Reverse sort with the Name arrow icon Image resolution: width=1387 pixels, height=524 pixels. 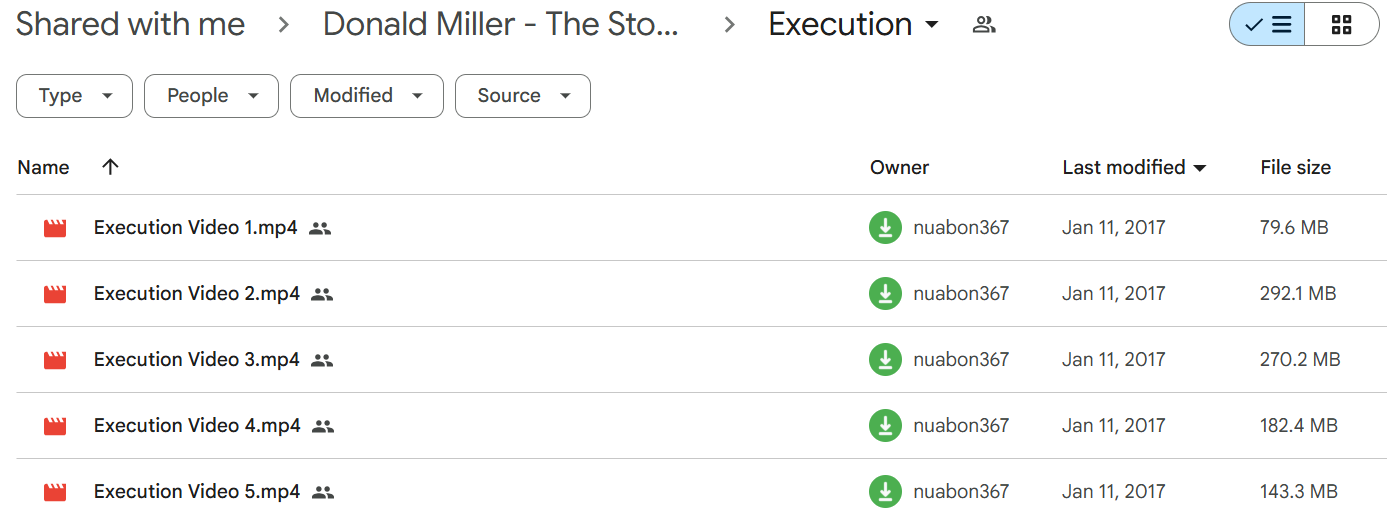point(110,167)
